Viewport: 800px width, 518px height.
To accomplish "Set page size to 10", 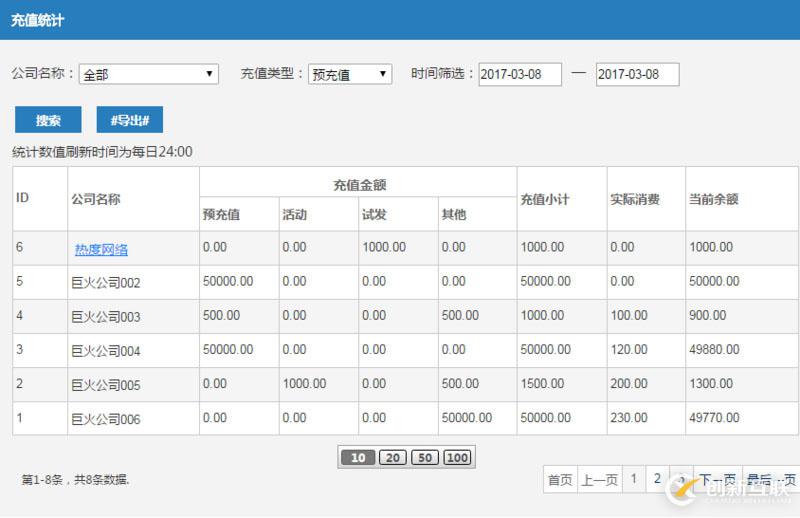I will 358,457.
